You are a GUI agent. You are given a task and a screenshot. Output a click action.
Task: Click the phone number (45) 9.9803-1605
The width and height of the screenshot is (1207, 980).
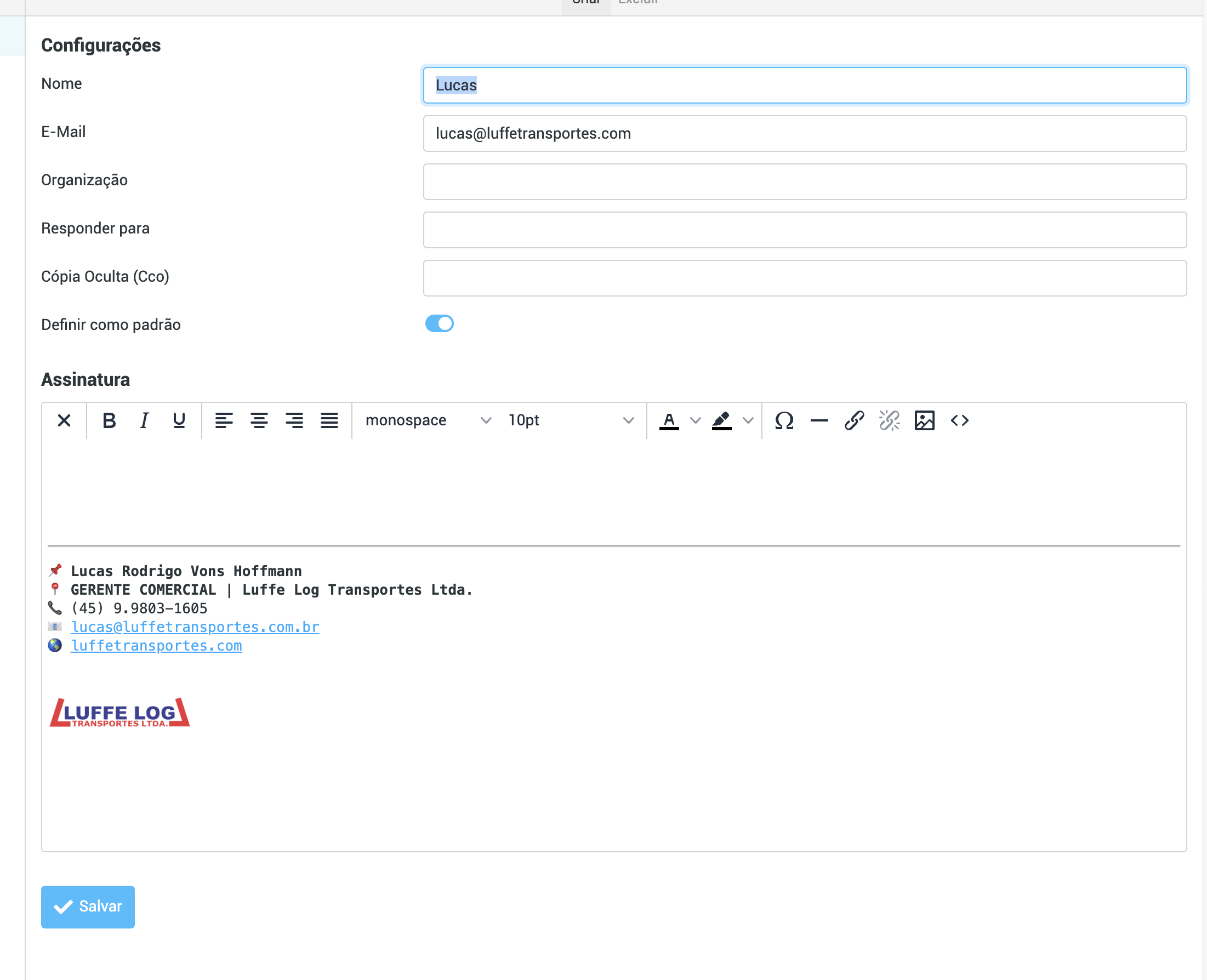click(x=139, y=608)
